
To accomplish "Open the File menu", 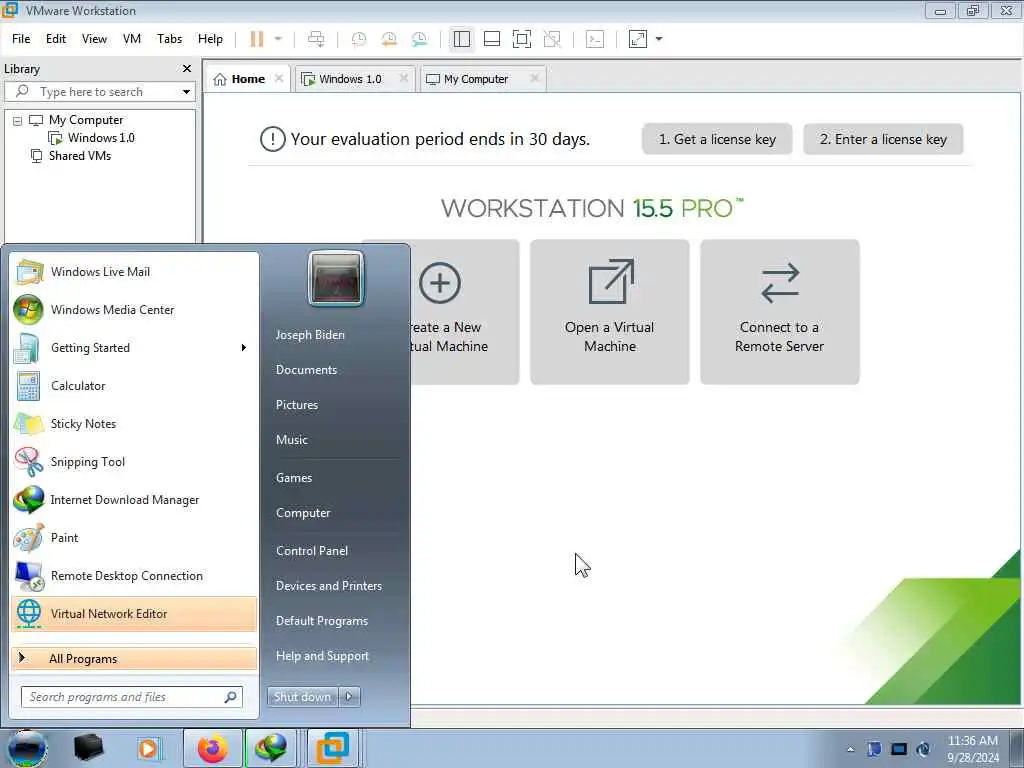I will coord(21,39).
